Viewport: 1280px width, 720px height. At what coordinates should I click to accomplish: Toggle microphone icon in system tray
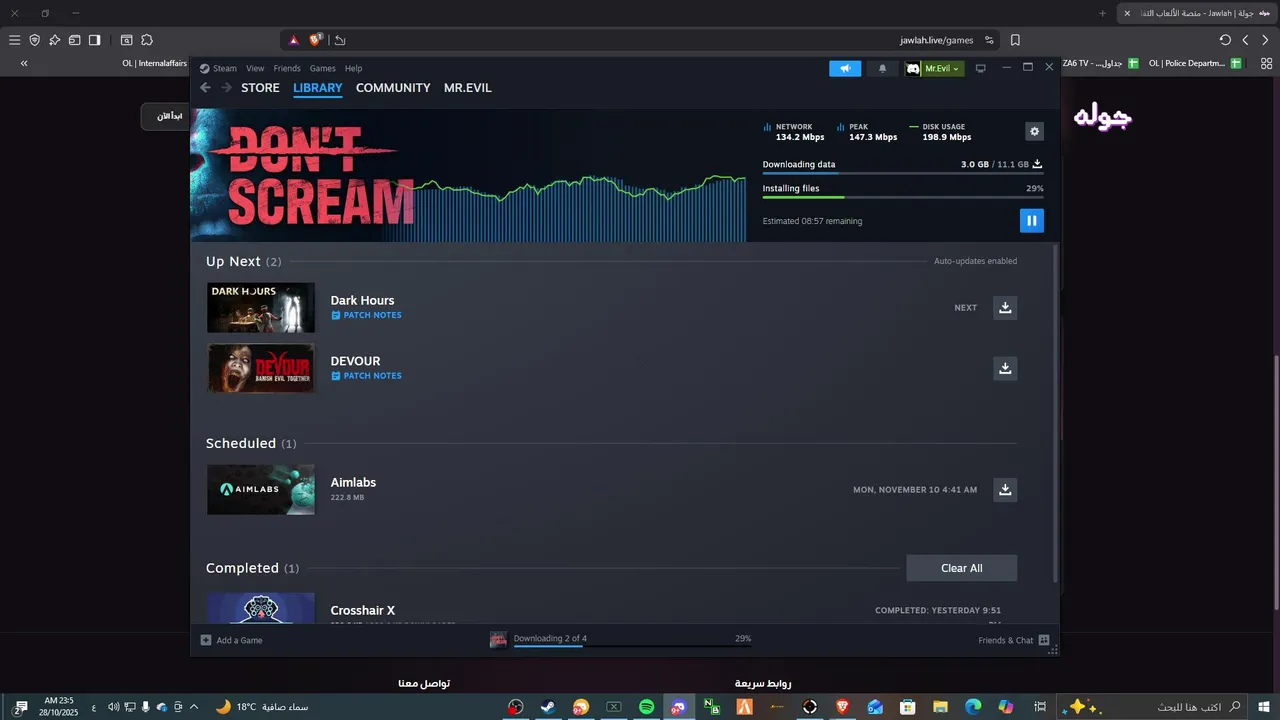point(146,707)
